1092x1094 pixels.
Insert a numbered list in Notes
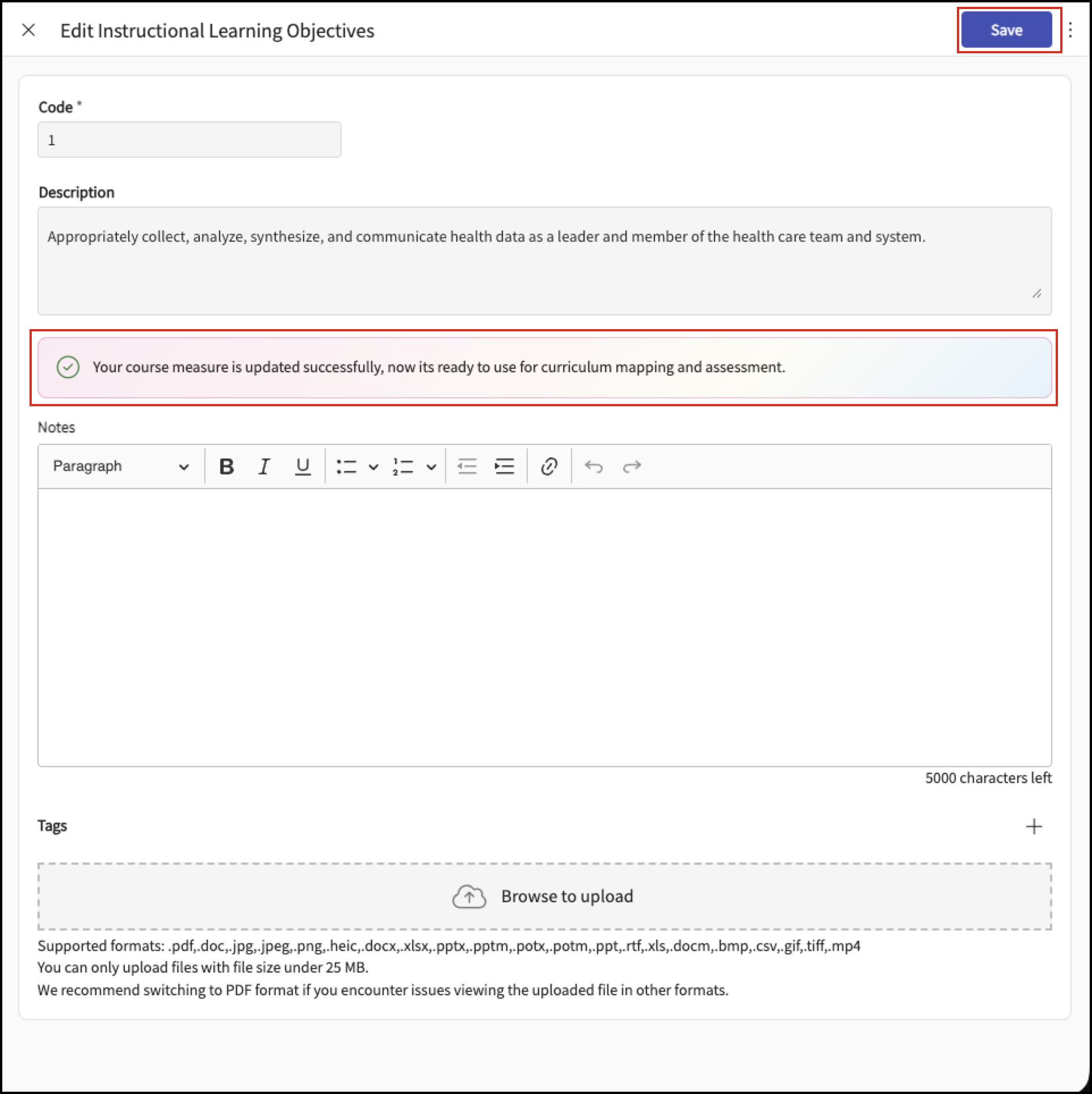[x=403, y=466]
